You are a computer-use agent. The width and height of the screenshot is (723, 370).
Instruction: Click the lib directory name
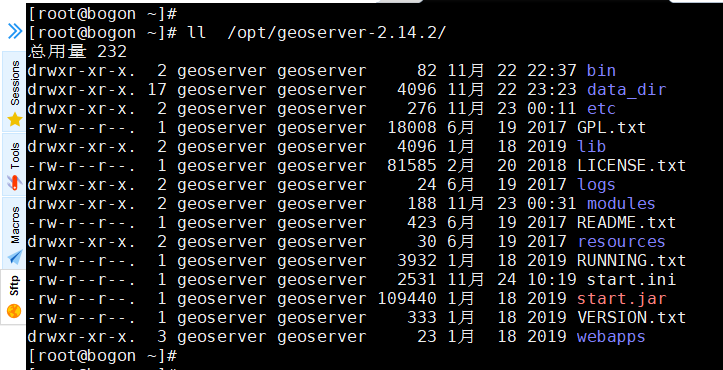point(591,146)
